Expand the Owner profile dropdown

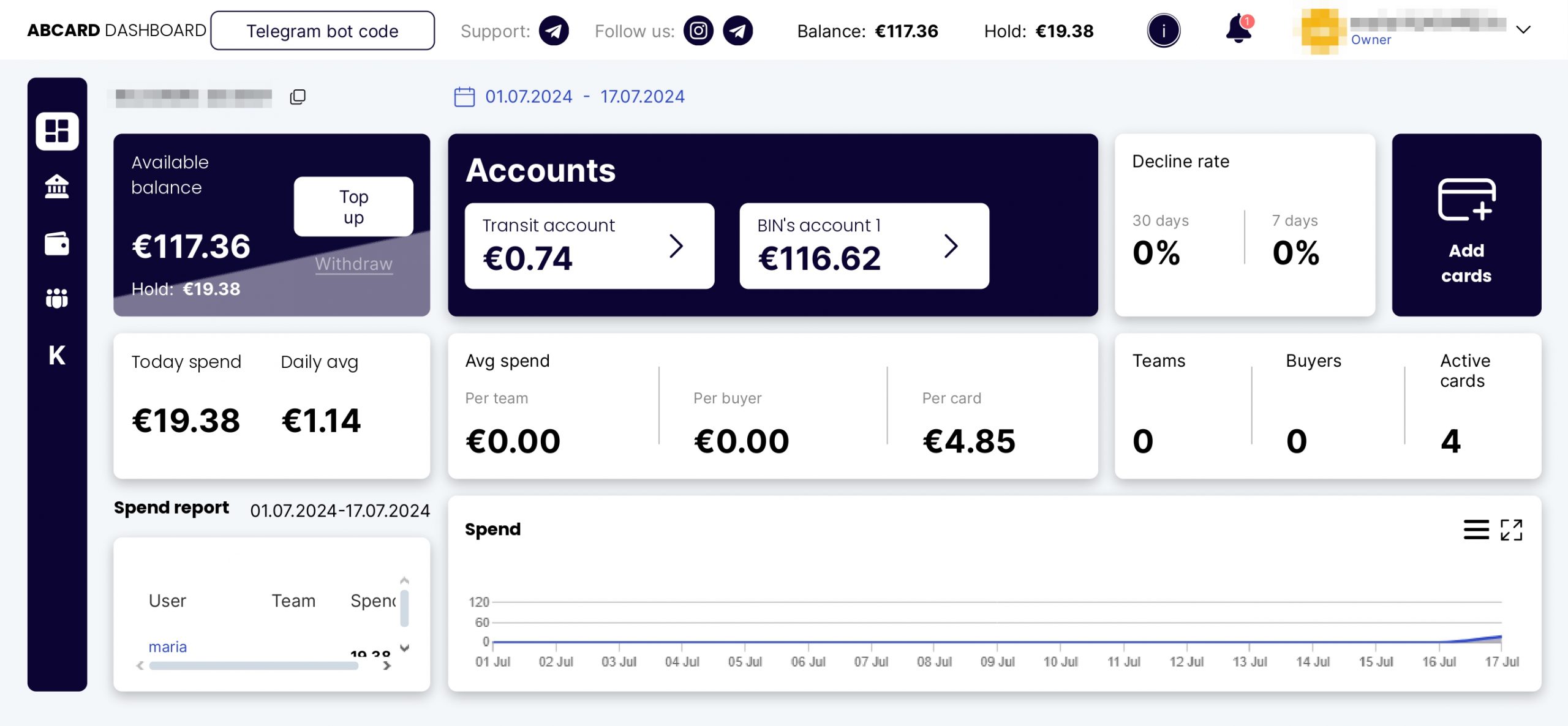[x=1523, y=29]
